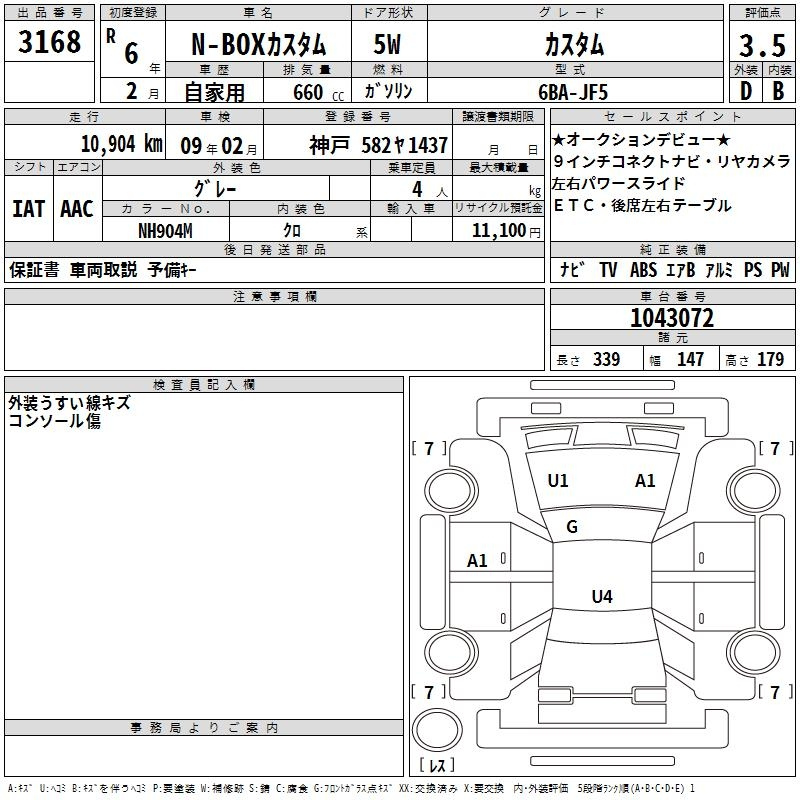Viewport: 800px width, 800px height.
Task: Select the inspection date 09年02月
Action: (x=219, y=146)
